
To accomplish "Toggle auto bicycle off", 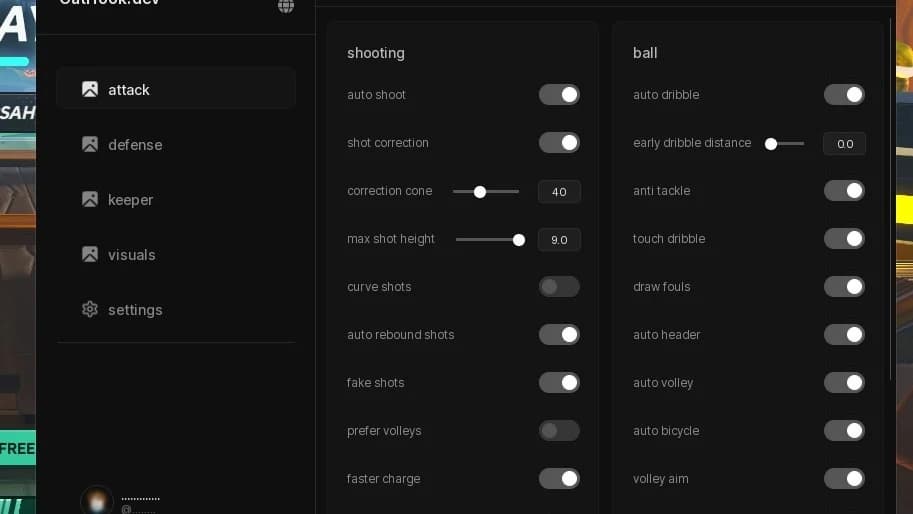I will click(x=844, y=431).
